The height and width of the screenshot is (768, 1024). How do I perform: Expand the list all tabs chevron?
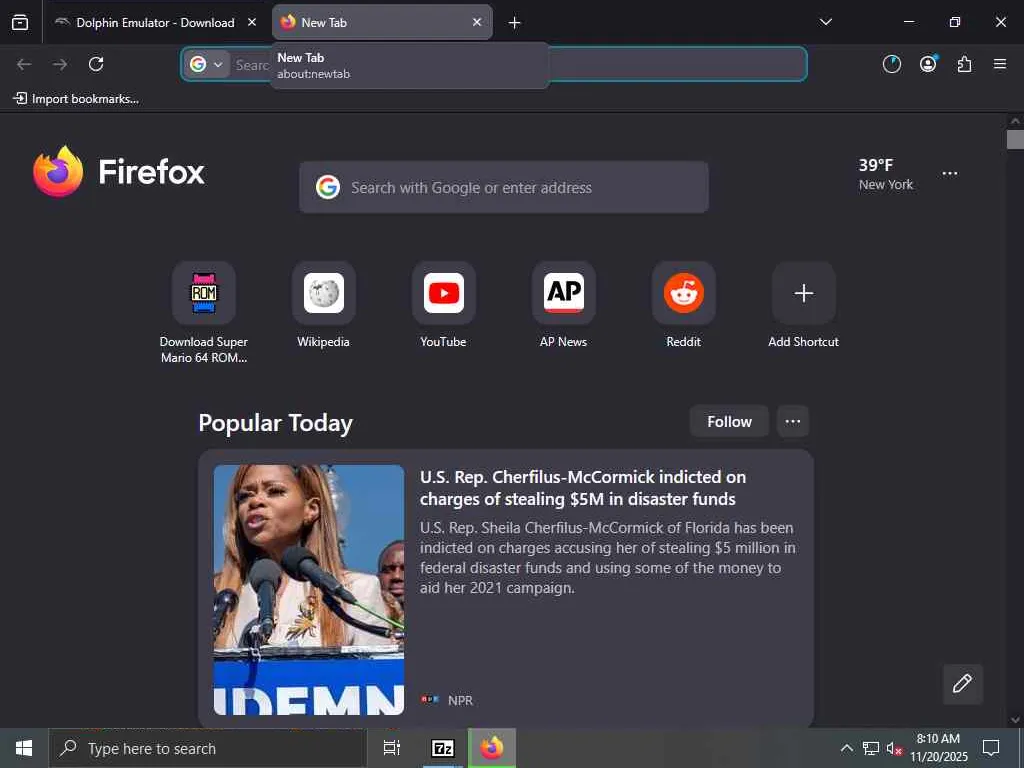point(825,22)
